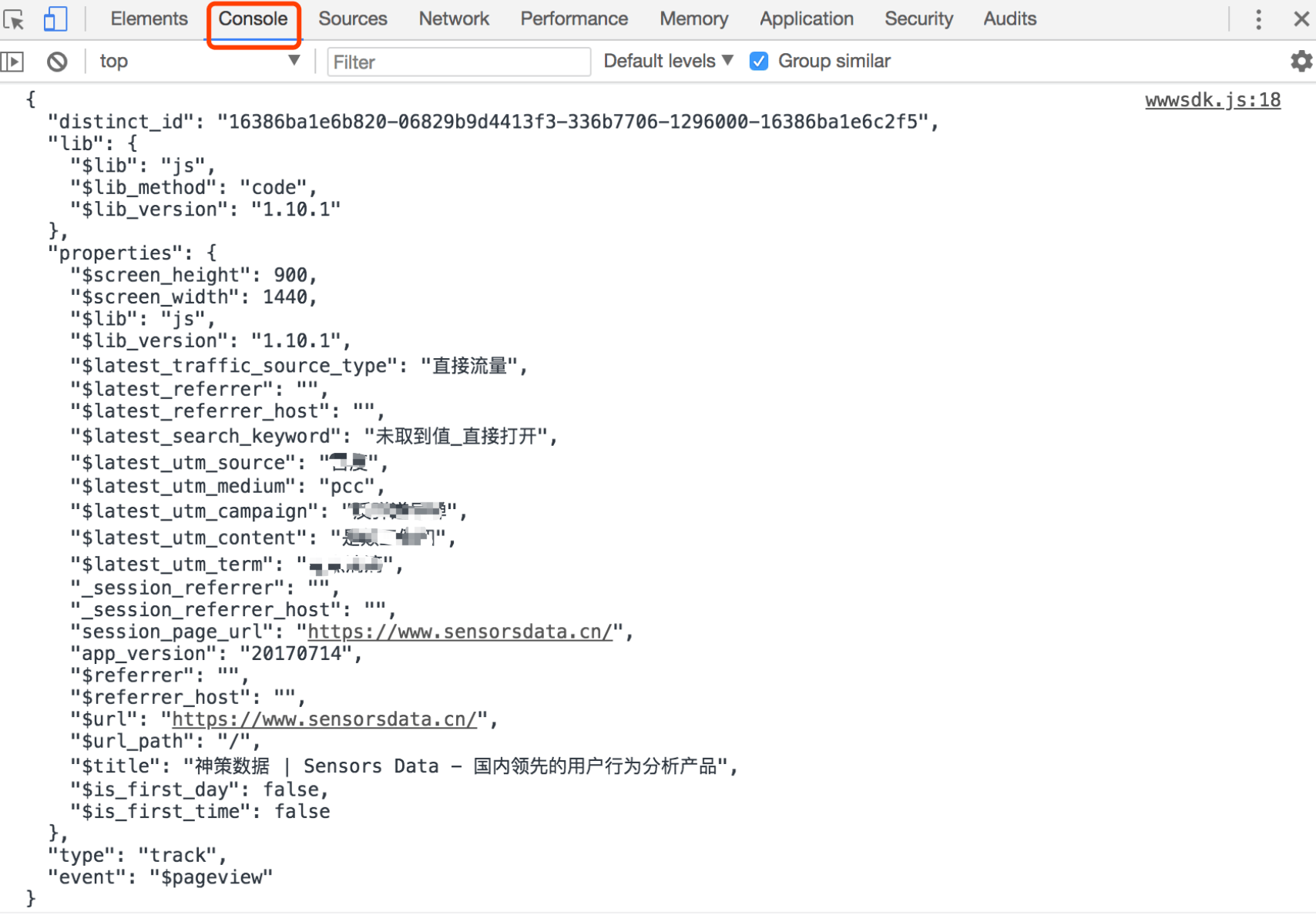Show the console sidebar panel icon
The width and height of the screenshot is (1316, 915).
coord(12,62)
